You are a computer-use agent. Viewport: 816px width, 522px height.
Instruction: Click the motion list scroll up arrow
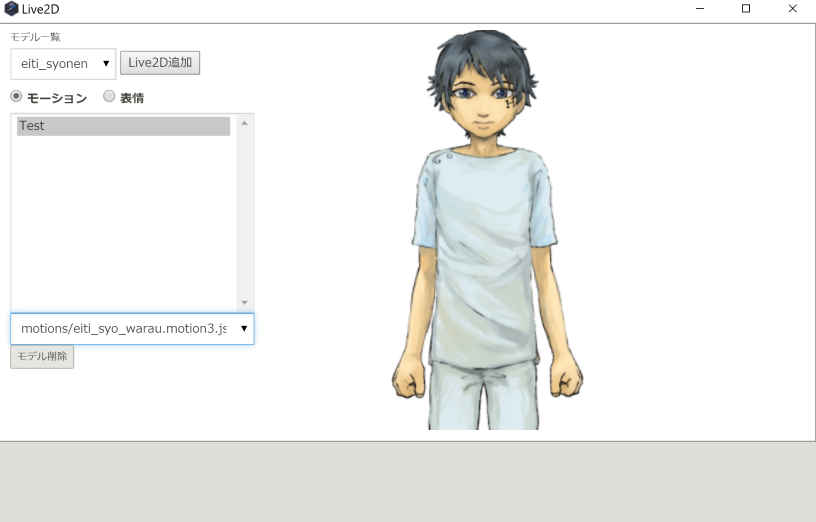pyautogui.click(x=245, y=123)
